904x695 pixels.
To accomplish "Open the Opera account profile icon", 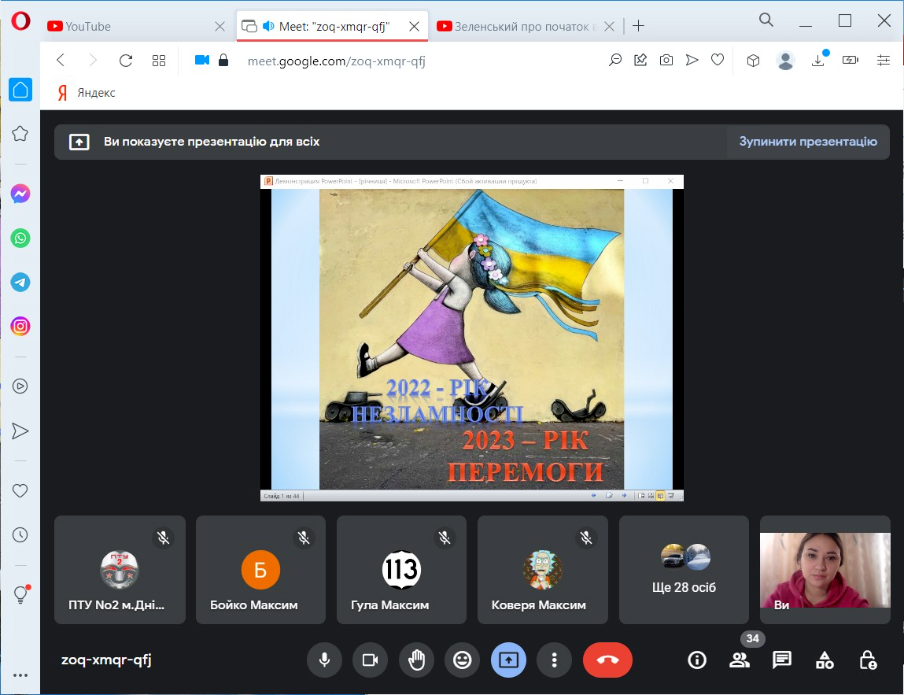I will [785, 61].
